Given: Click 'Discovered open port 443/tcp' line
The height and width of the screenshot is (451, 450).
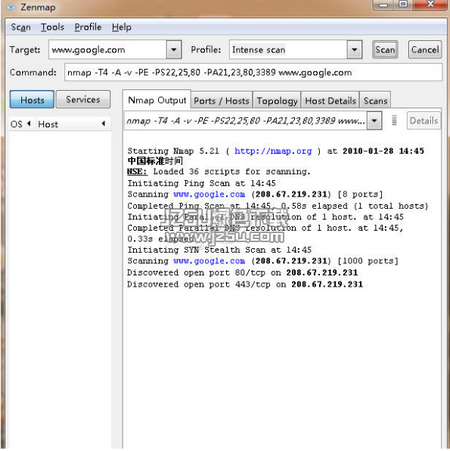Looking at the screenshot, I should pos(245,284).
